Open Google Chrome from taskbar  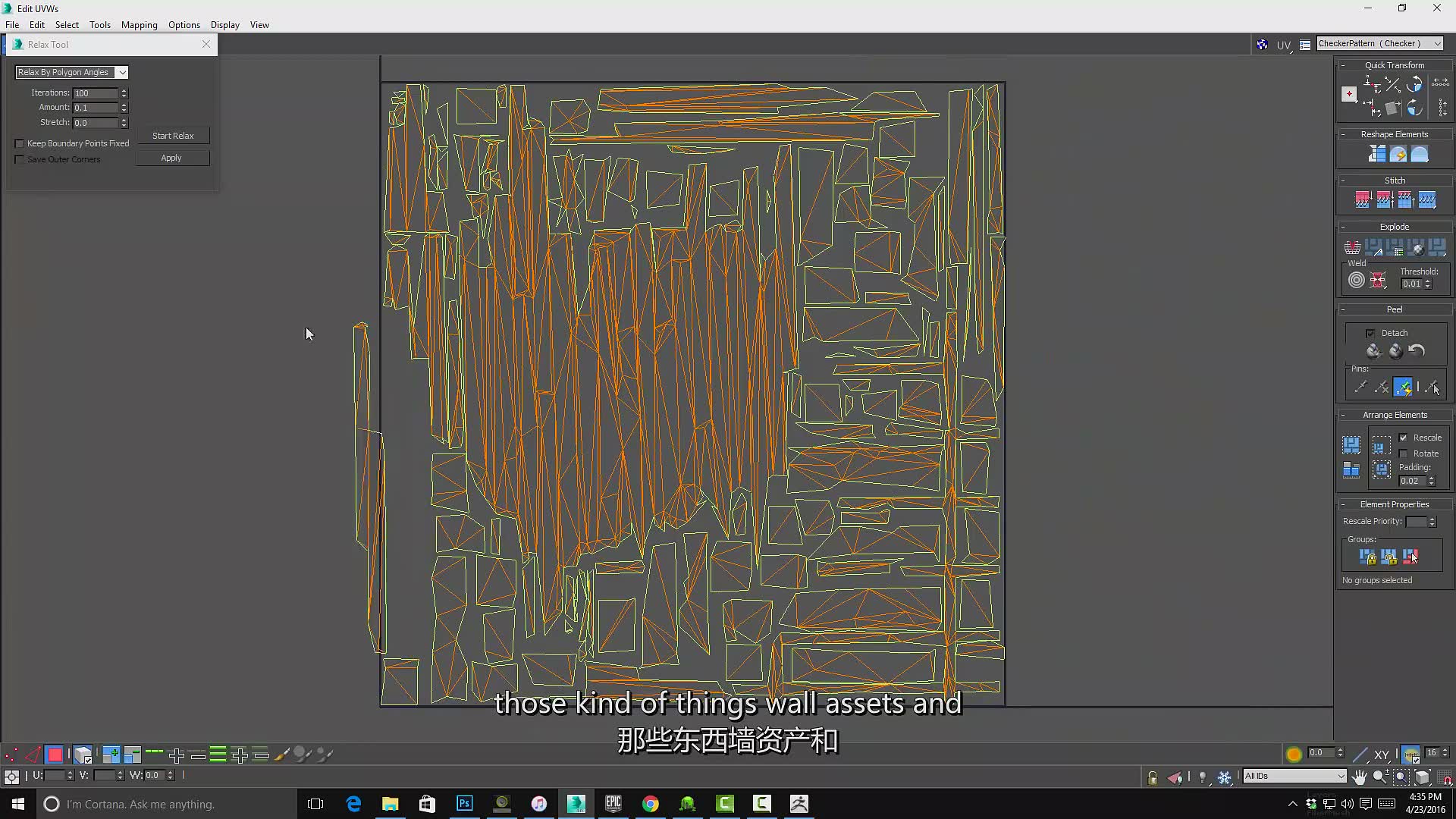tap(651, 804)
